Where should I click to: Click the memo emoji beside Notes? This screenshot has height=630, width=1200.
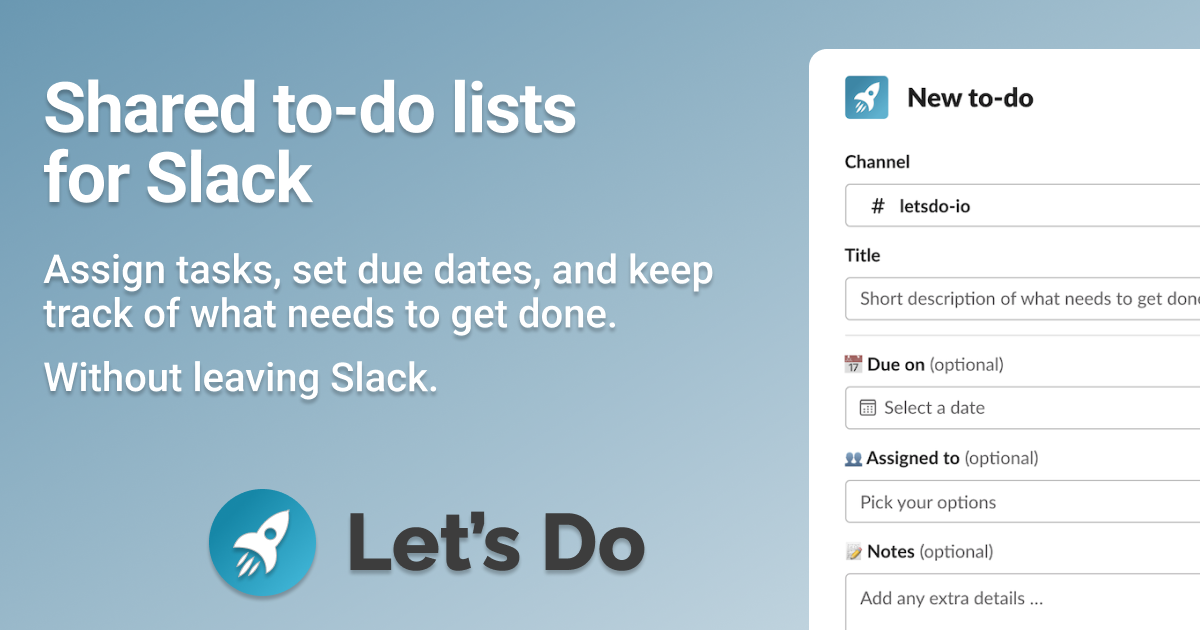coord(853,552)
